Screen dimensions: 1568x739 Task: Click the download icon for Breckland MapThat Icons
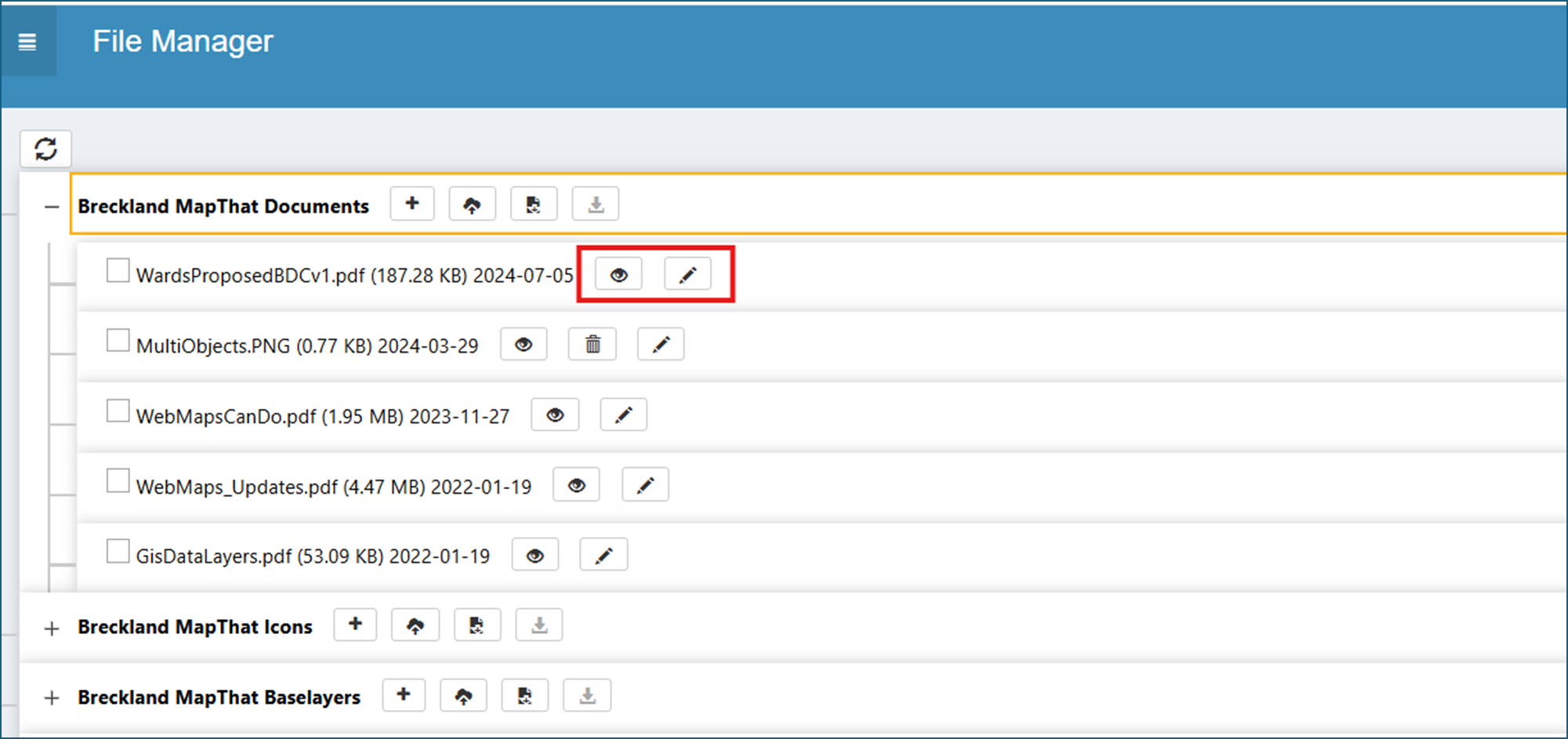click(539, 625)
